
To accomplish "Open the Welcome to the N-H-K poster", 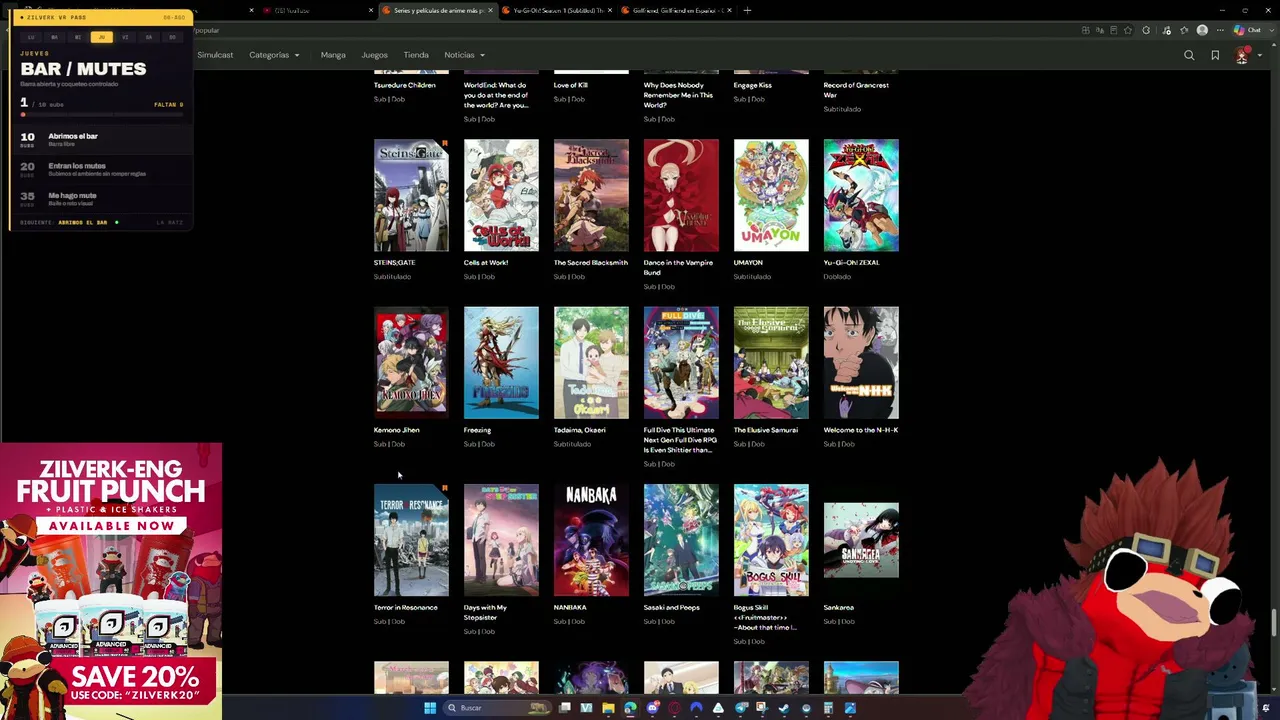I will [861, 362].
